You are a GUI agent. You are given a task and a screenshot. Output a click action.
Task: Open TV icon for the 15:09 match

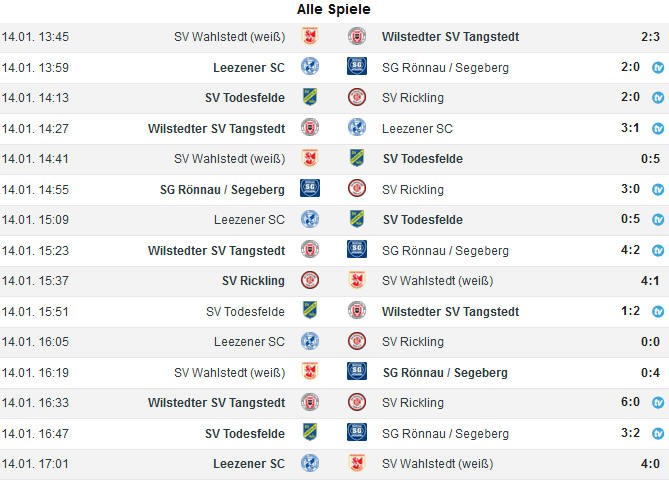658,220
